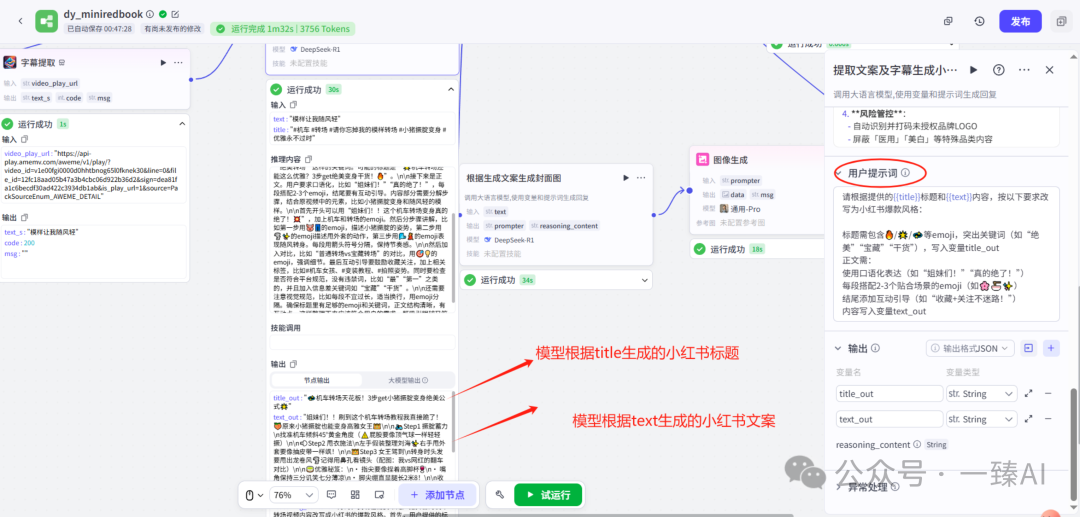
Task: Edit workflow name with pencil icon
Action: 175,14
